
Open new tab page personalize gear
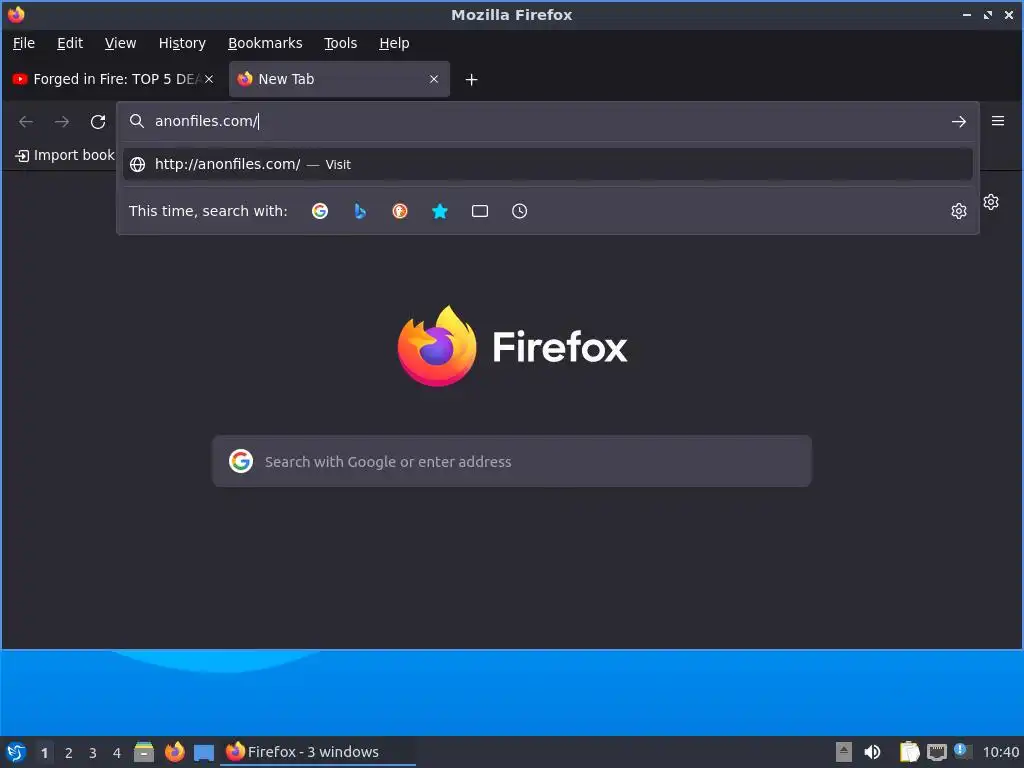pos(991,202)
